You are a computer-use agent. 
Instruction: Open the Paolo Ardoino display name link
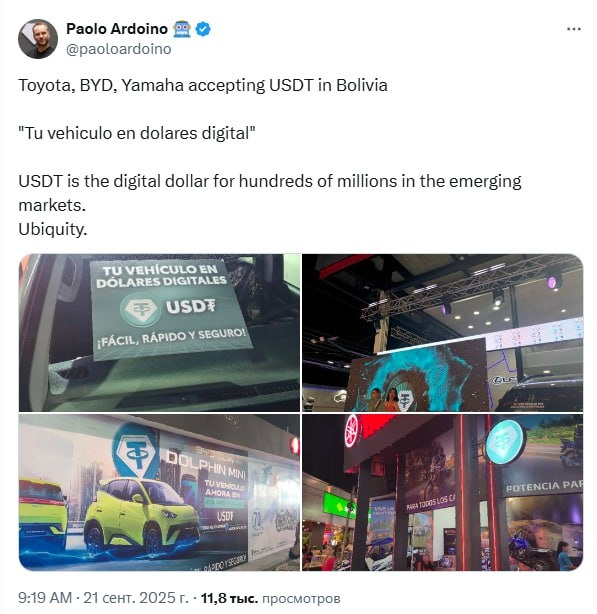[117, 29]
